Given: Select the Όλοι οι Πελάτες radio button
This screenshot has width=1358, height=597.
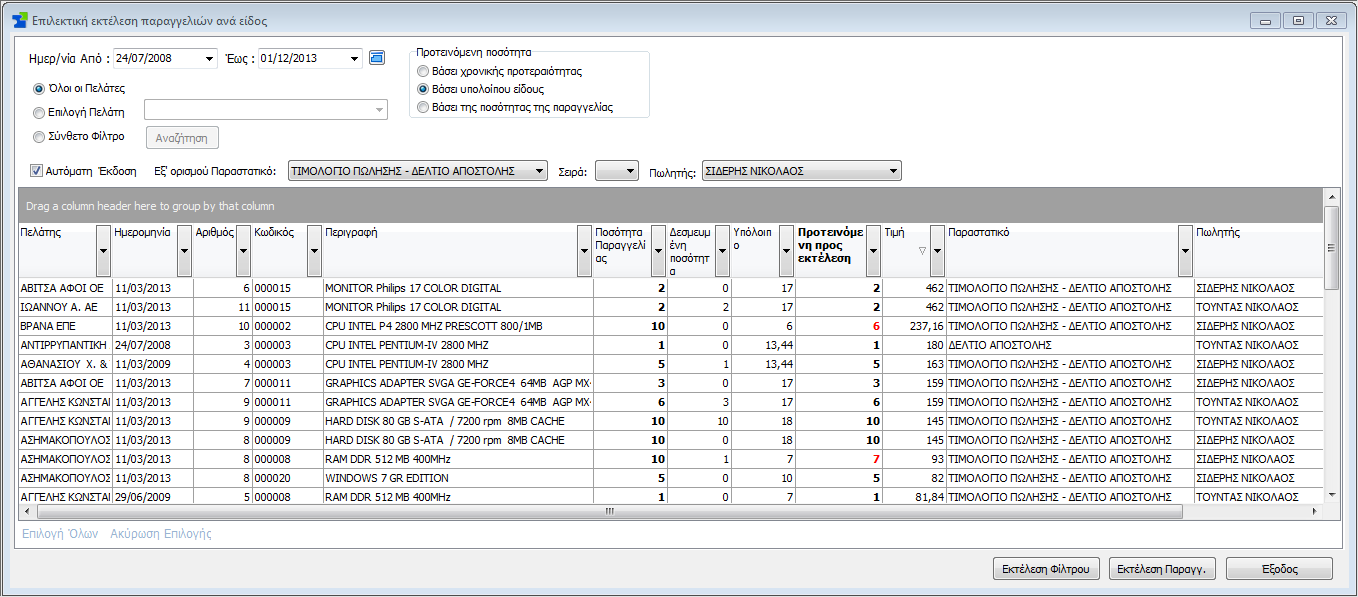Looking at the screenshot, I should click(x=40, y=89).
